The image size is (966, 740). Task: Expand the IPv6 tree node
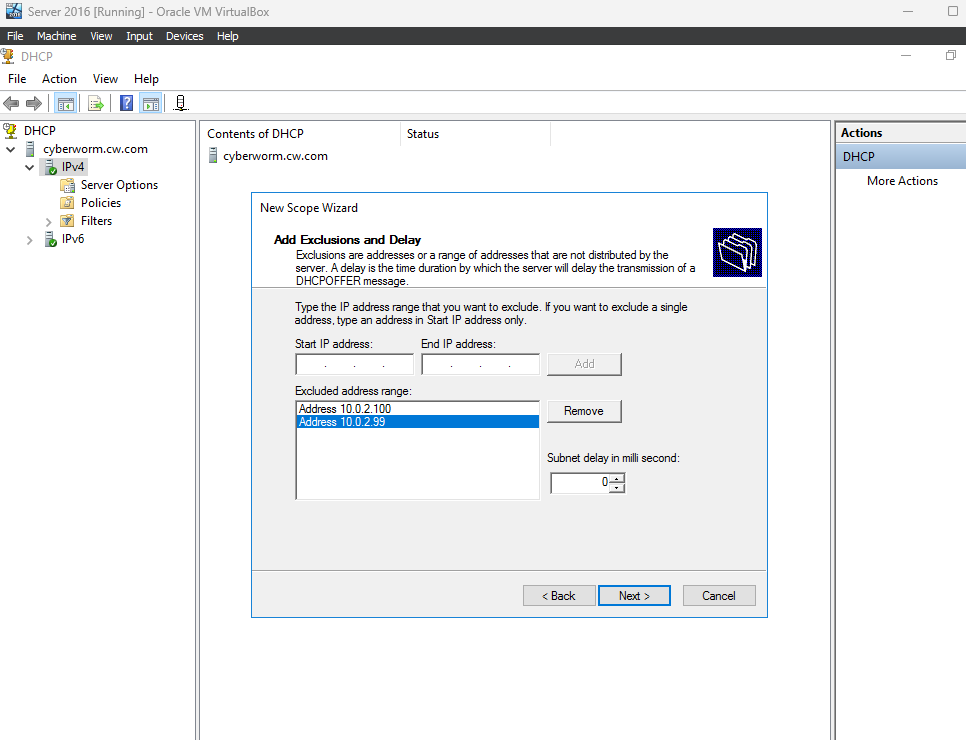30,240
